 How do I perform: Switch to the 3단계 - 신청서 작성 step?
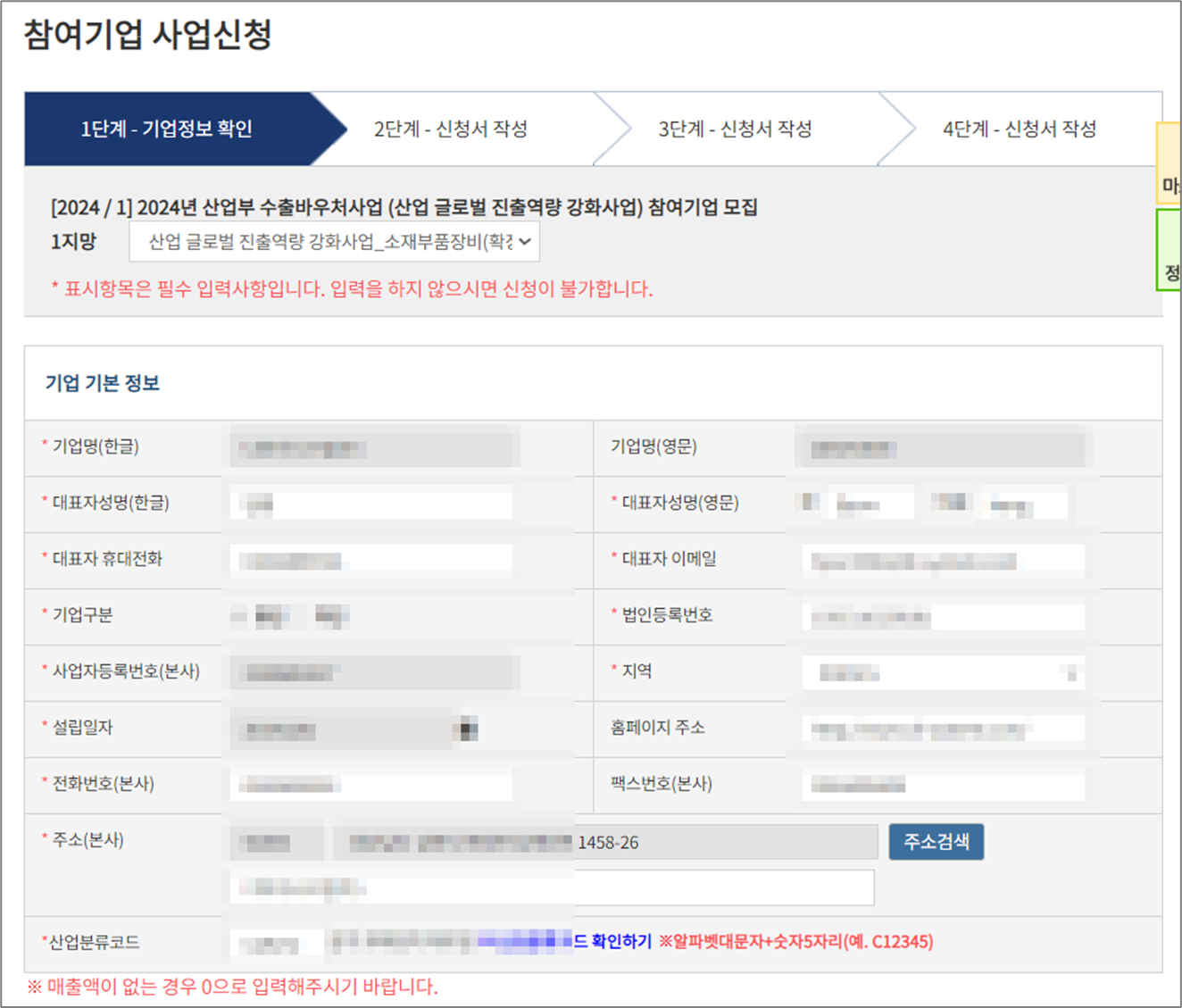(x=736, y=129)
